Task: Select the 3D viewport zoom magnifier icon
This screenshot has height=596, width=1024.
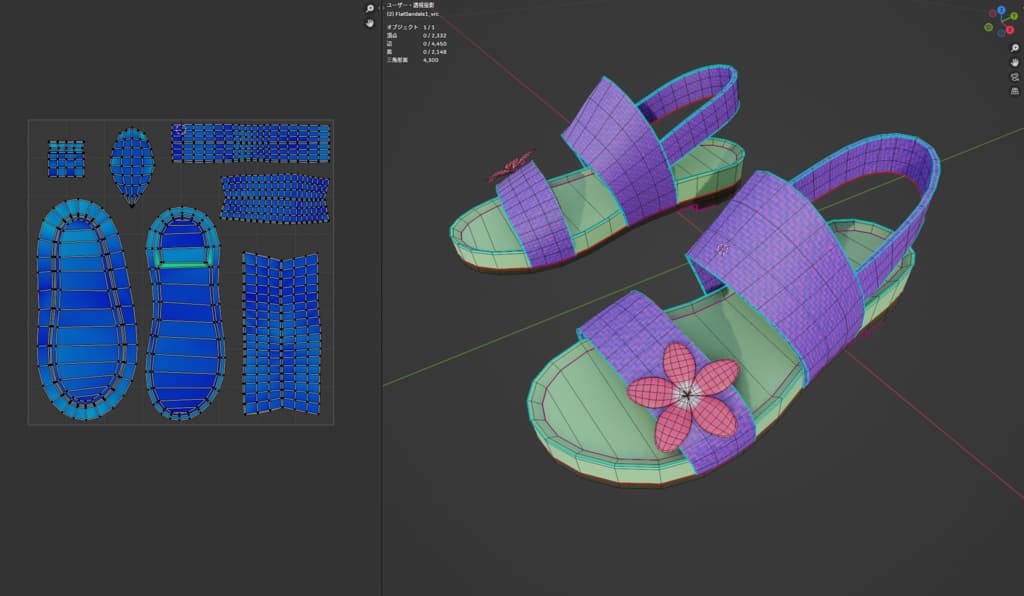Action: coord(1014,47)
